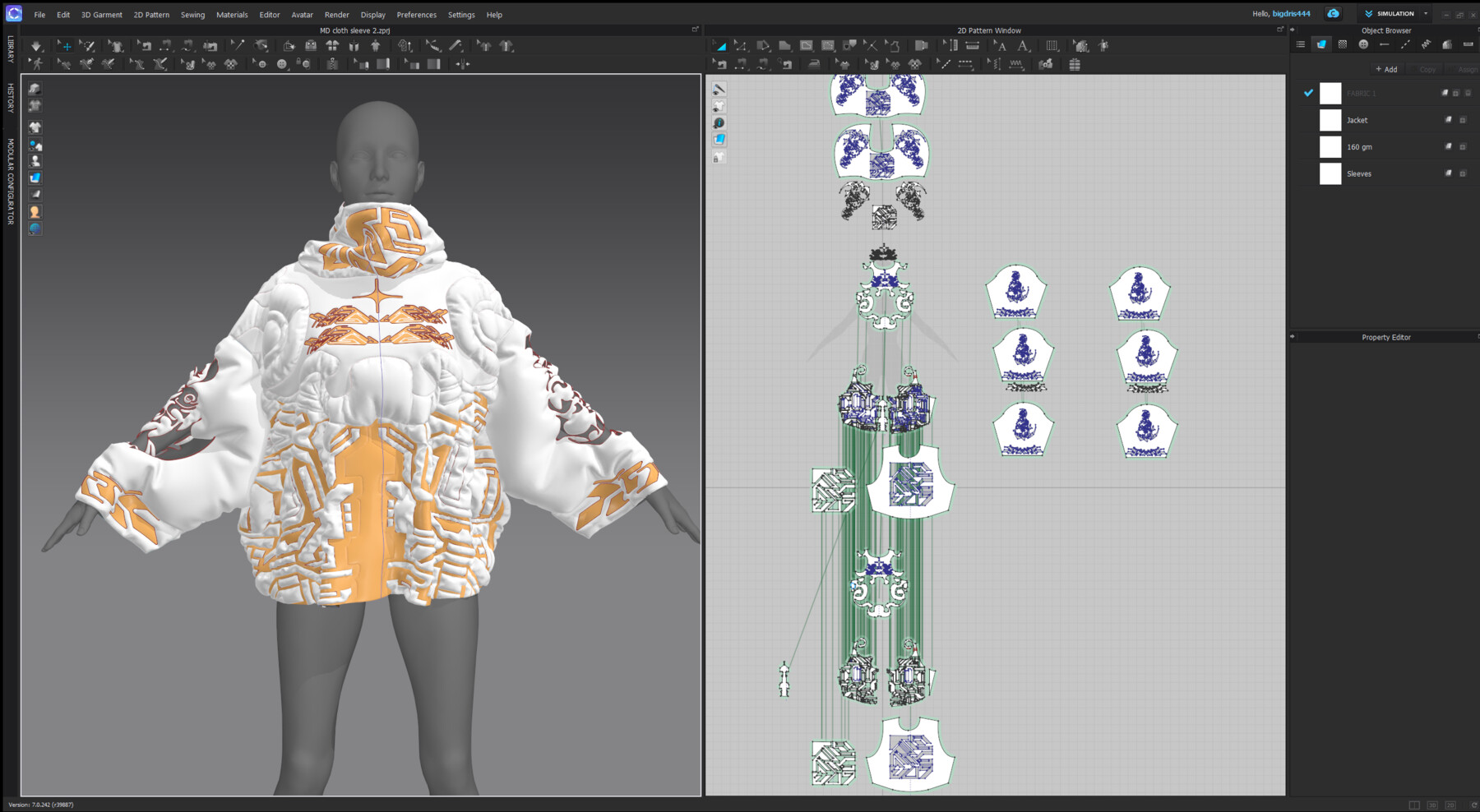Enable the FABRIC 1 selection checkmark

click(x=1308, y=93)
